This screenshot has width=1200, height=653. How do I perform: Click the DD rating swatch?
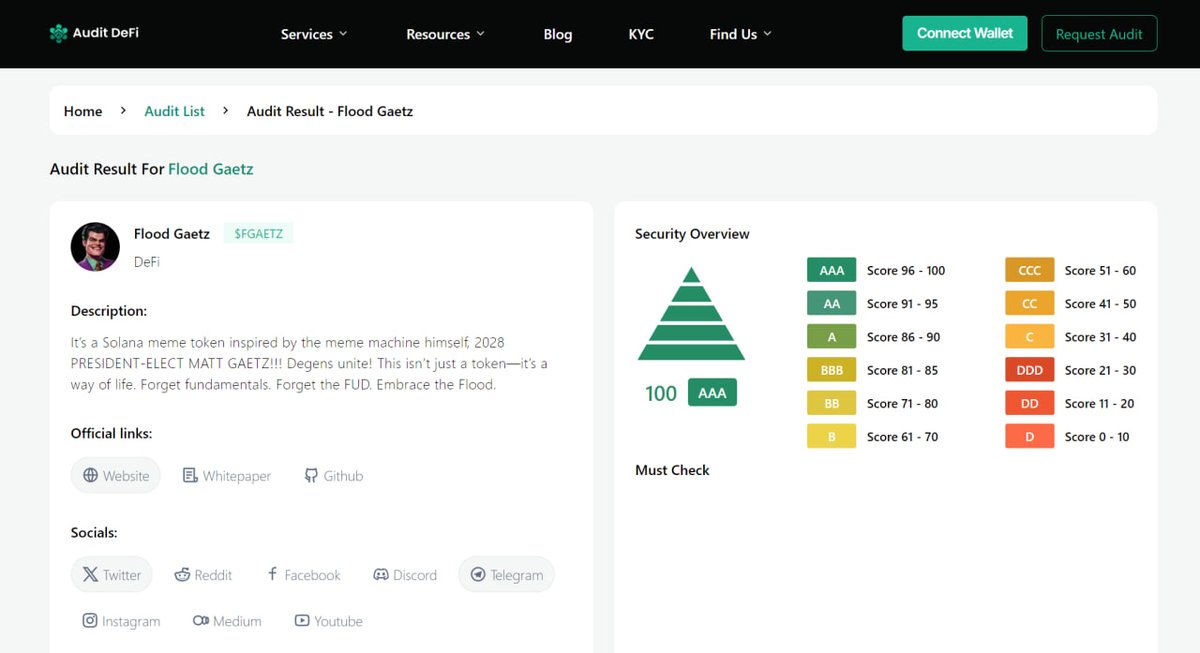(1030, 404)
